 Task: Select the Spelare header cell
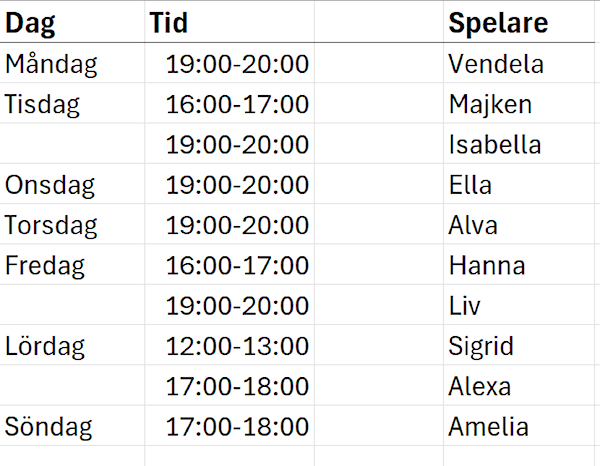tap(498, 24)
